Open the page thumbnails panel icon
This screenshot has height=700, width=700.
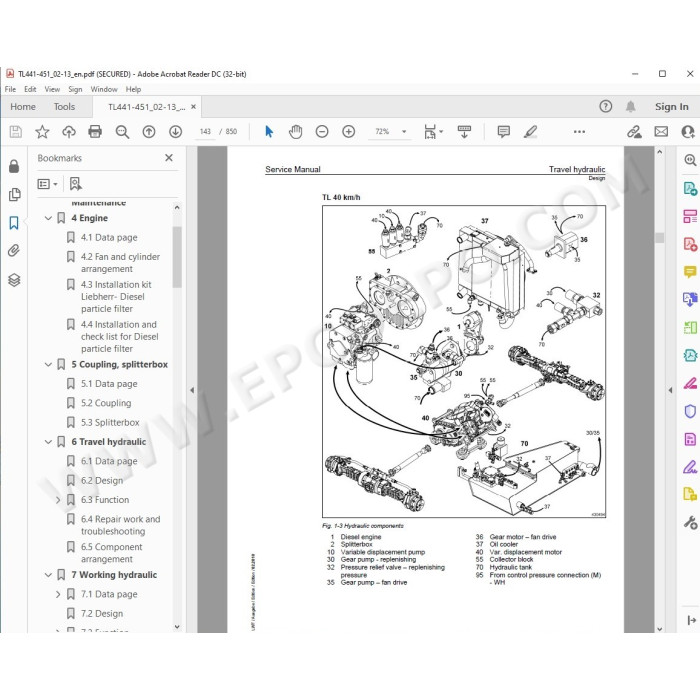coord(14,194)
